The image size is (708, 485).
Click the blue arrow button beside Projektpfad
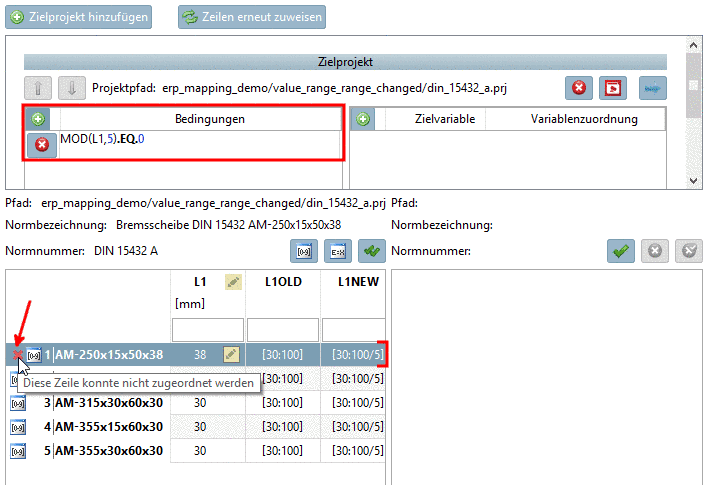click(652, 88)
